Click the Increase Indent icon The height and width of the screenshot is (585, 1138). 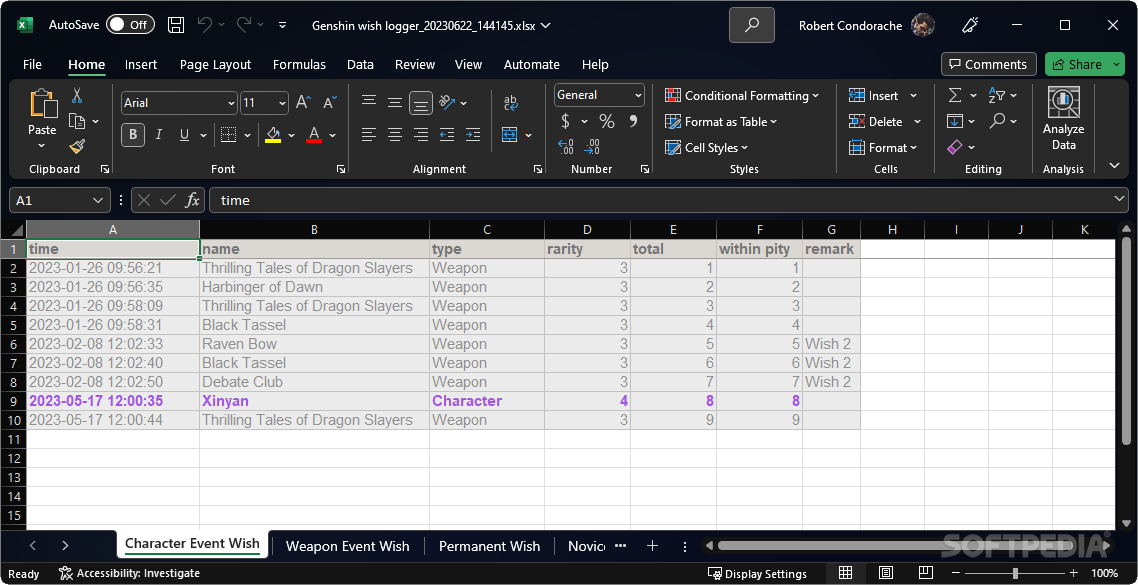pos(472,134)
